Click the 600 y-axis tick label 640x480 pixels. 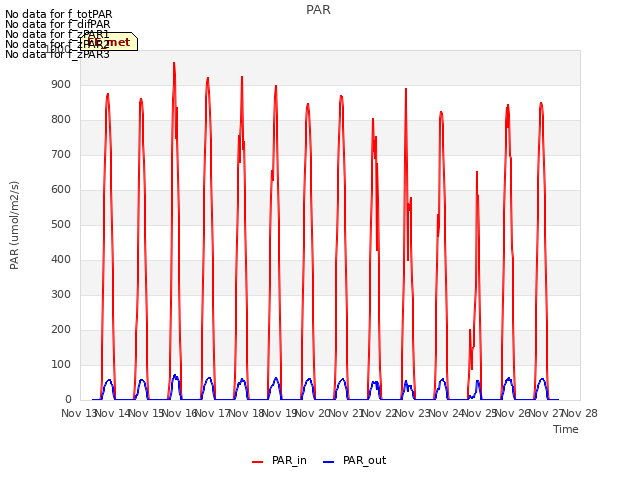(61, 190)
